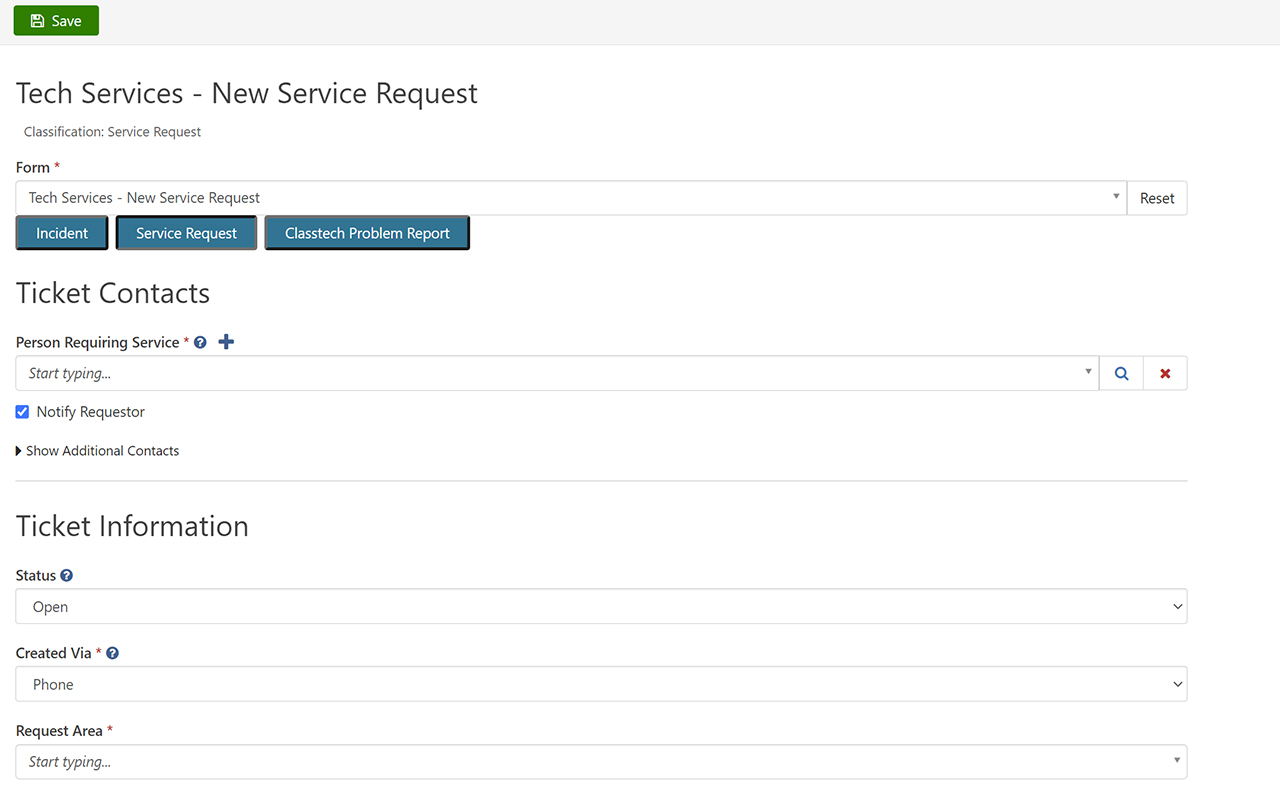Click the 'Ticket Information' heading
The height and width of the screenshot is (800, 1280).
click(132, 526)
